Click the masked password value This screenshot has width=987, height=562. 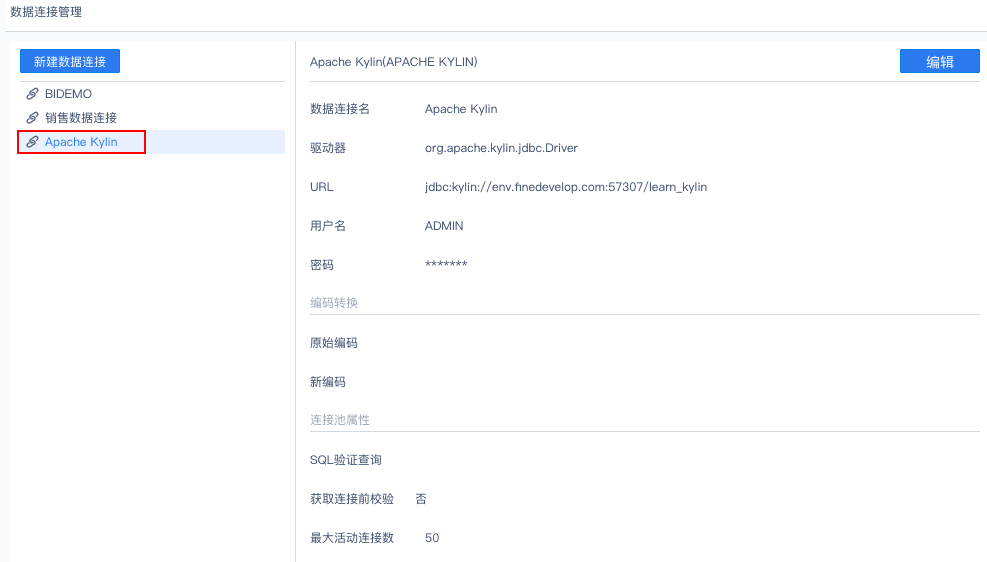(446, 265)
